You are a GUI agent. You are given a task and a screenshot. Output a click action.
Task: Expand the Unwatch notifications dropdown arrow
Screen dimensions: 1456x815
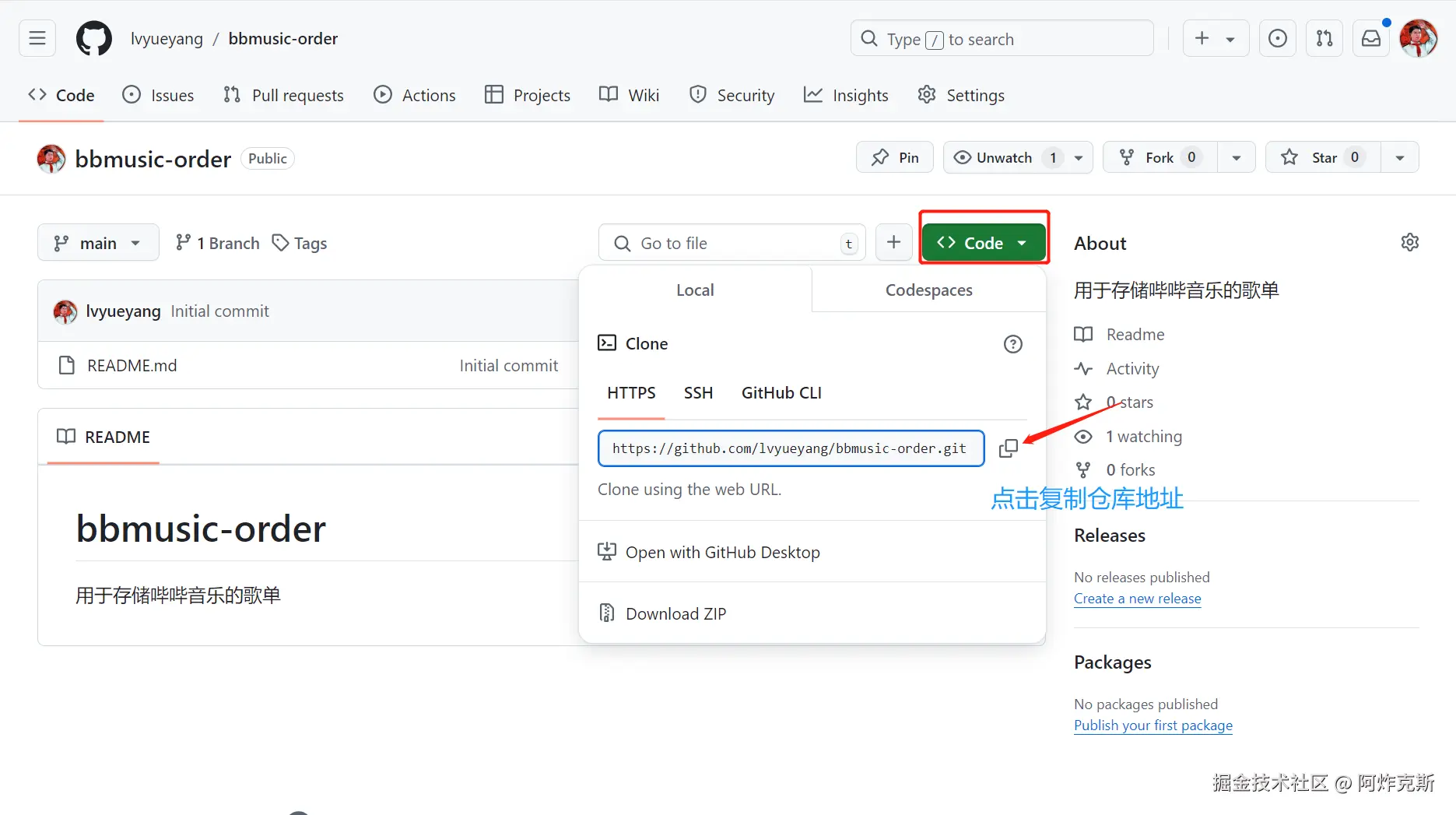1079,157
